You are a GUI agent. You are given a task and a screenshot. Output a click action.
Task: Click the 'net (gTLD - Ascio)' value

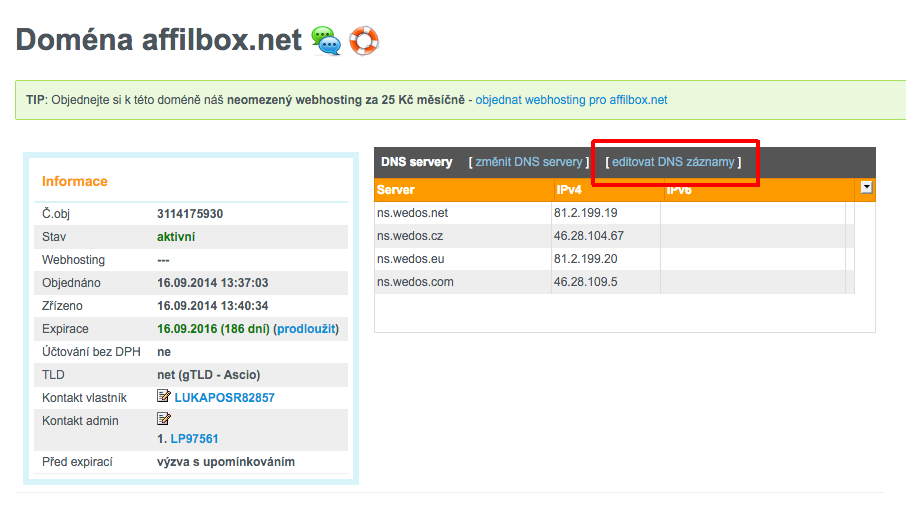[209, 375]
